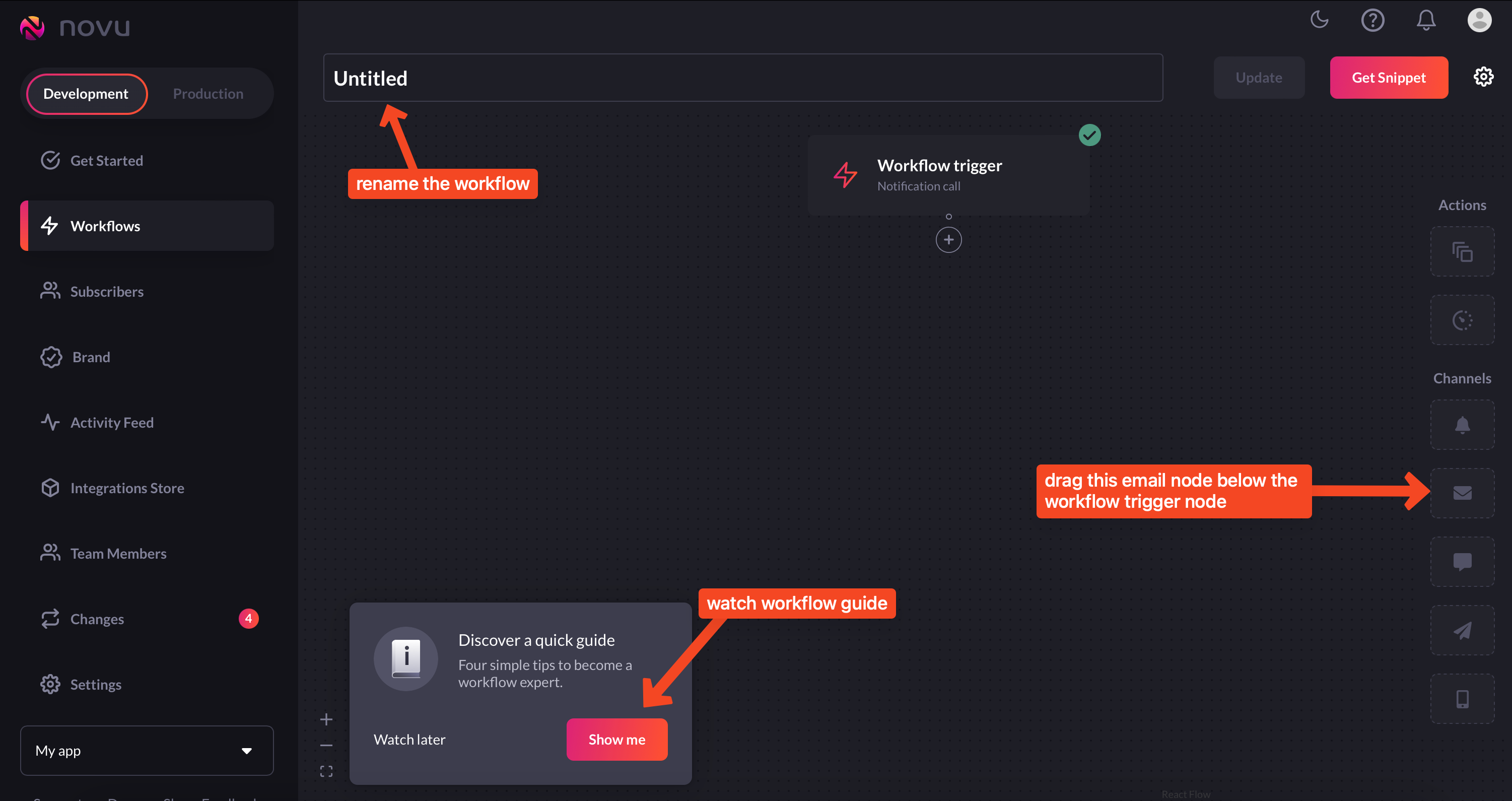Click the Untitled workflow name field
This screenshot has height=801, width=1512.
[x=742, y=78]
